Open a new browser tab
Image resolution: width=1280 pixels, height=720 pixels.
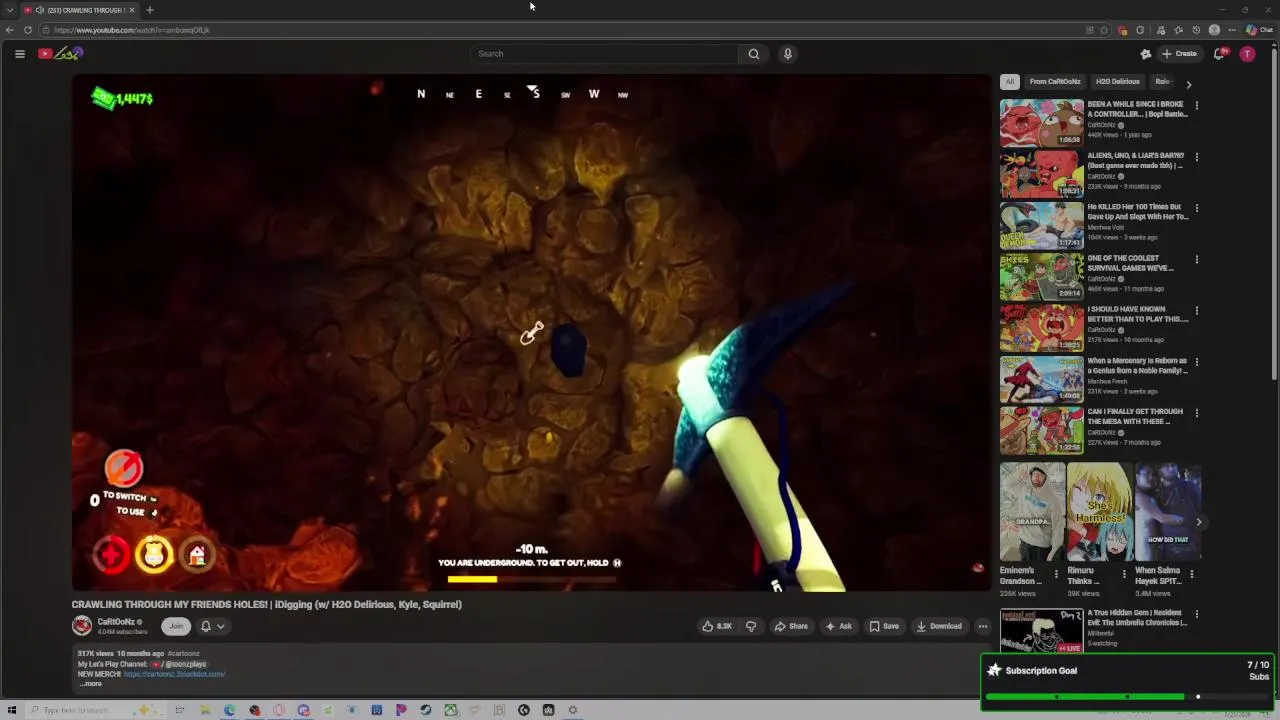pyautogui.click(x=149, y=10)
